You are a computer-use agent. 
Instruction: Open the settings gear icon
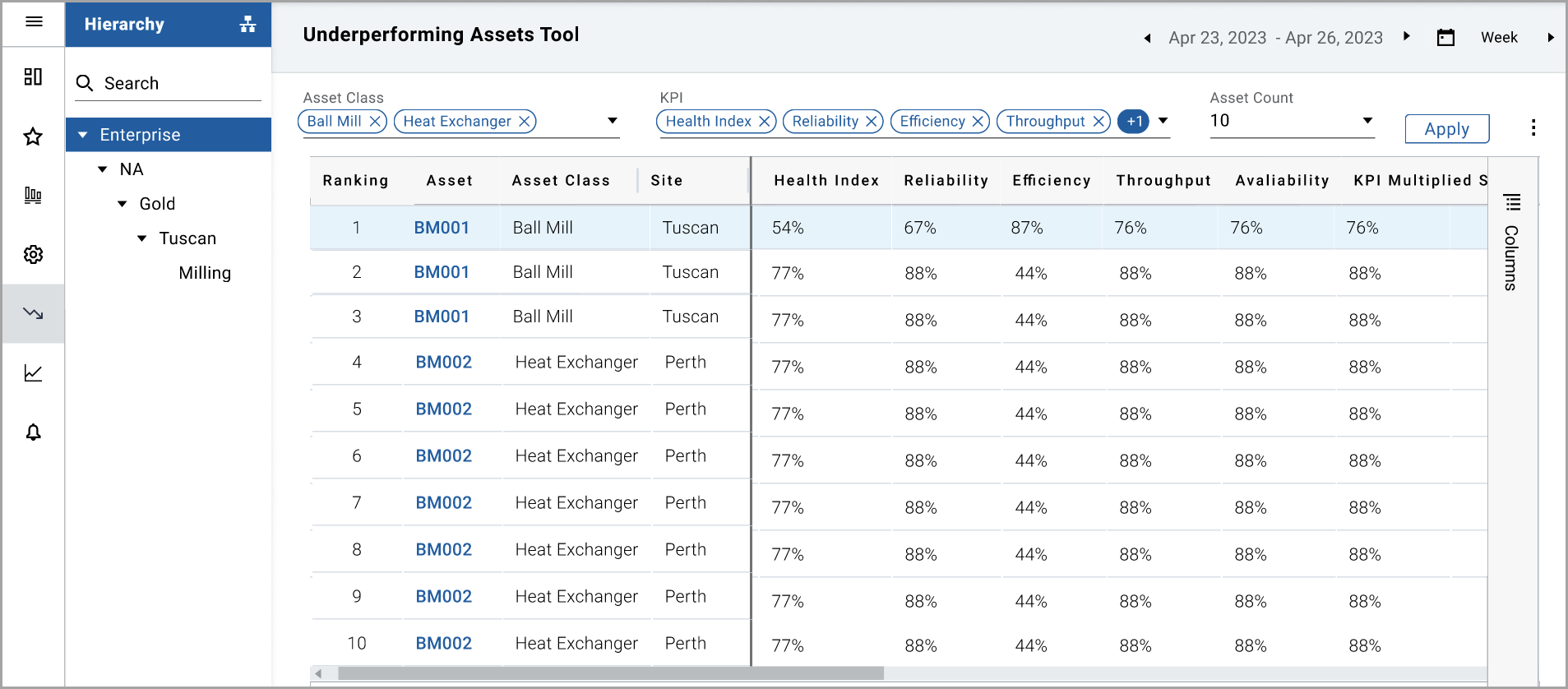coord(33,255)
